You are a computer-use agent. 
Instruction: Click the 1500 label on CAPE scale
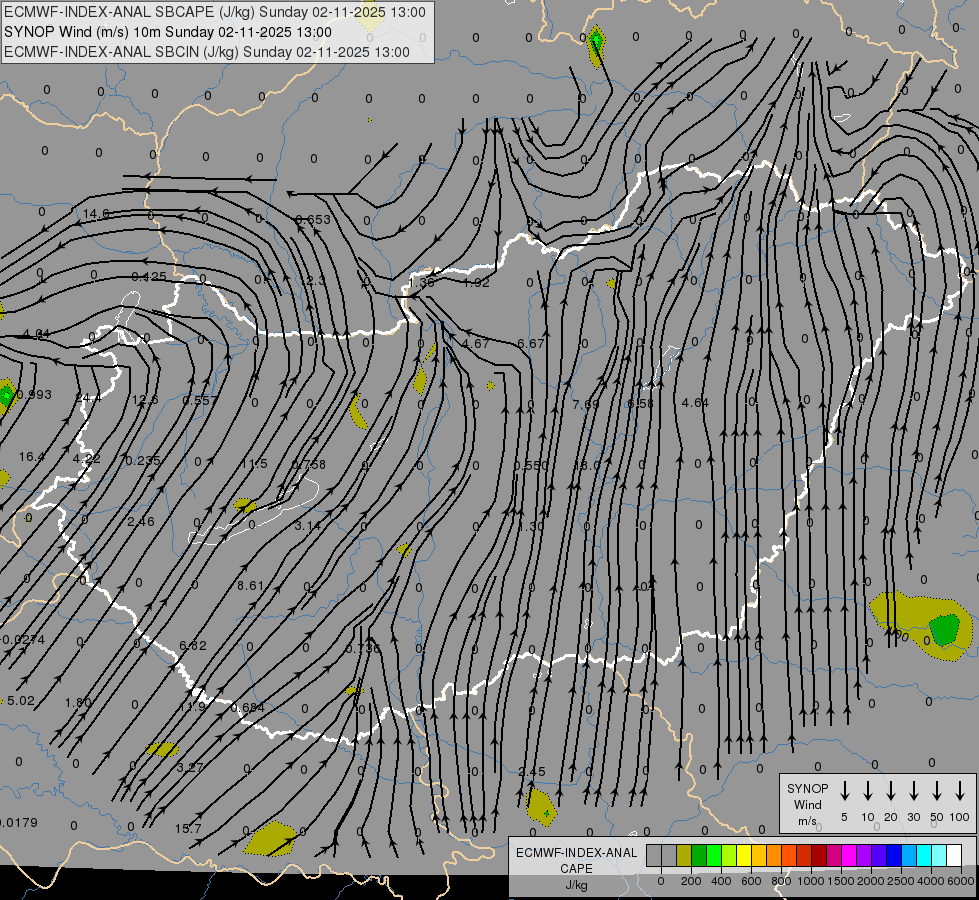(840, 881)
